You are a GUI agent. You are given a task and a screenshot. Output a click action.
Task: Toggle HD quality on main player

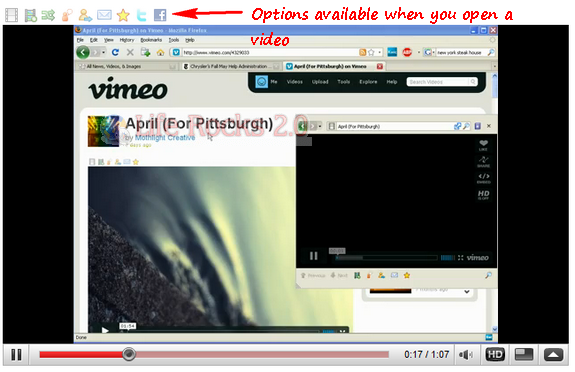495,354
